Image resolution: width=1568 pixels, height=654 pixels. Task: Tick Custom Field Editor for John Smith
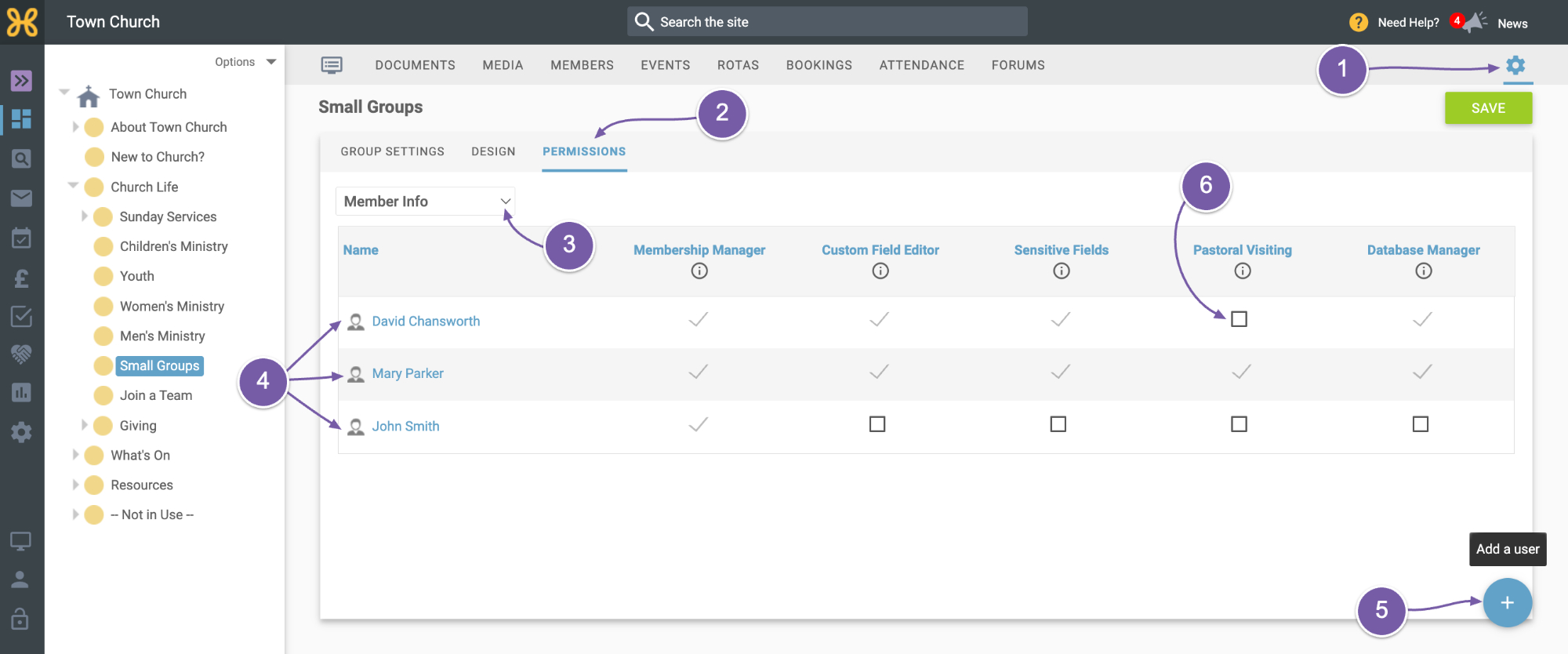pyautogui.click(x=877, y=424)
